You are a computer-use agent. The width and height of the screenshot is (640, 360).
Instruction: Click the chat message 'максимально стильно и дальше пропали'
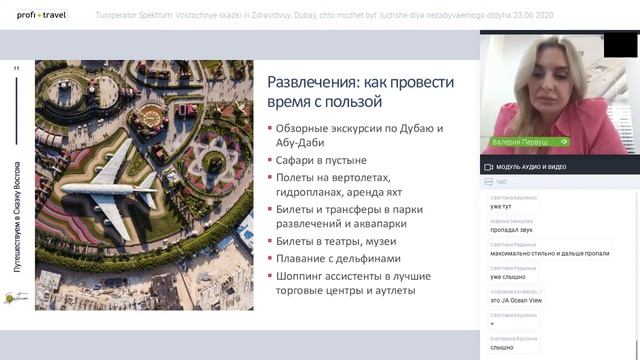tap(549, 253)
